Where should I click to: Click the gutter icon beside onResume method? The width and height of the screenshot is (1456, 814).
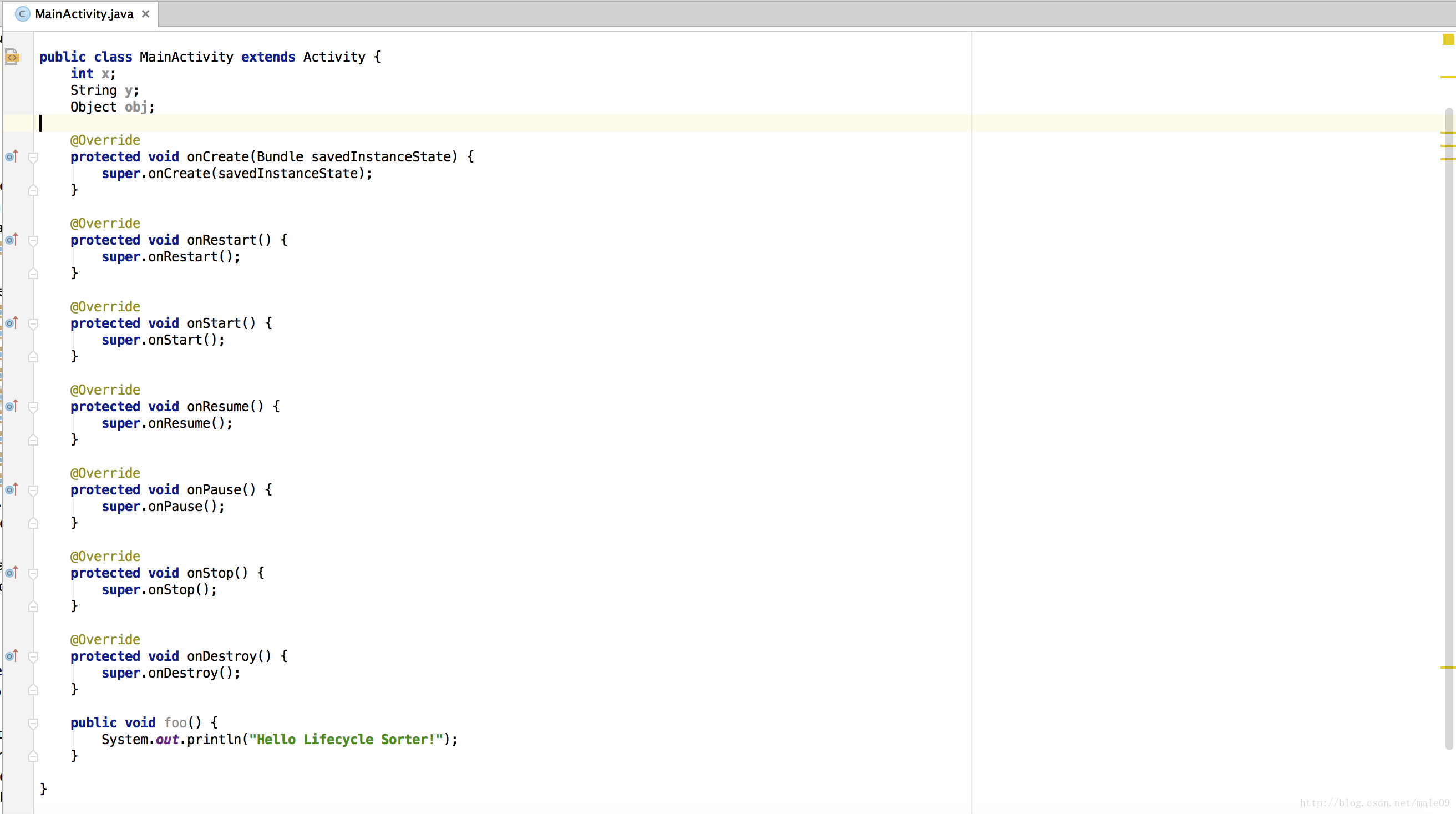pos(11,406)
